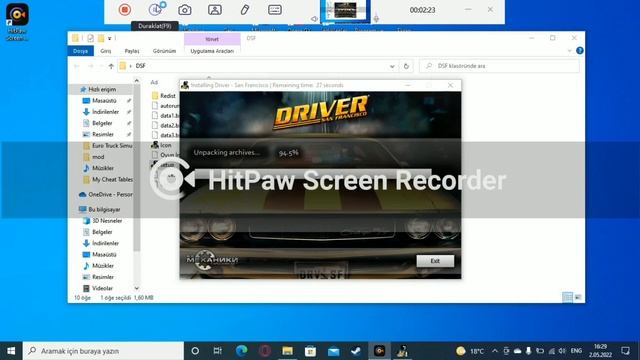This screenshot has width=640, height=360.
Task: Click the installer unpacking progress bar
Action: click(x=313, y=173)
